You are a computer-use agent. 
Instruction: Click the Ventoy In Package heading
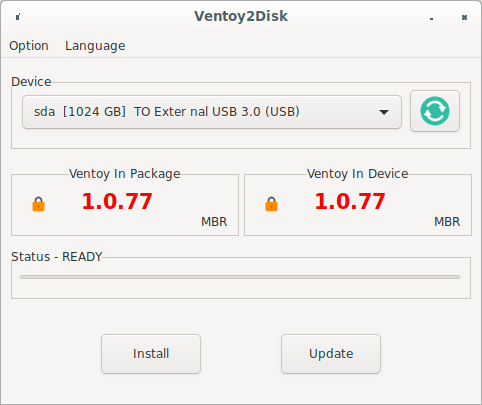click(x=125, y=174)
